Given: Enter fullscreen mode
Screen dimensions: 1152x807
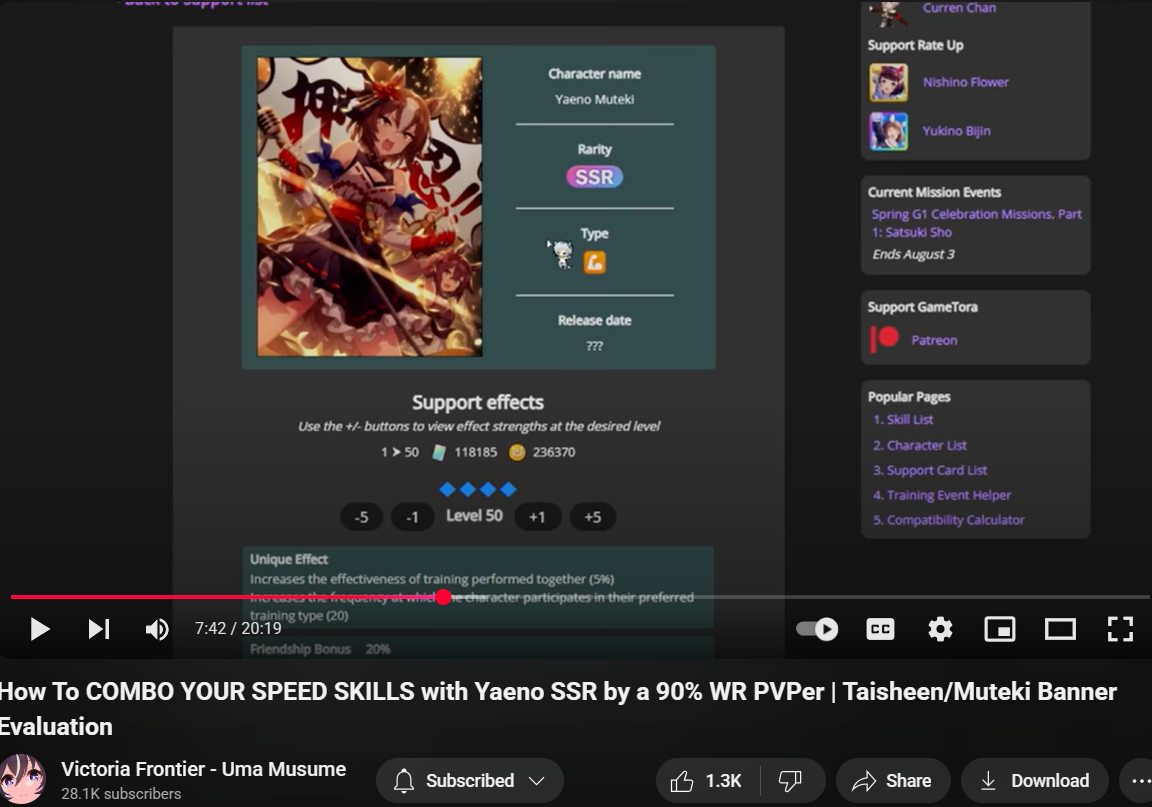Looking at the screenshot, I should 1120,629.
